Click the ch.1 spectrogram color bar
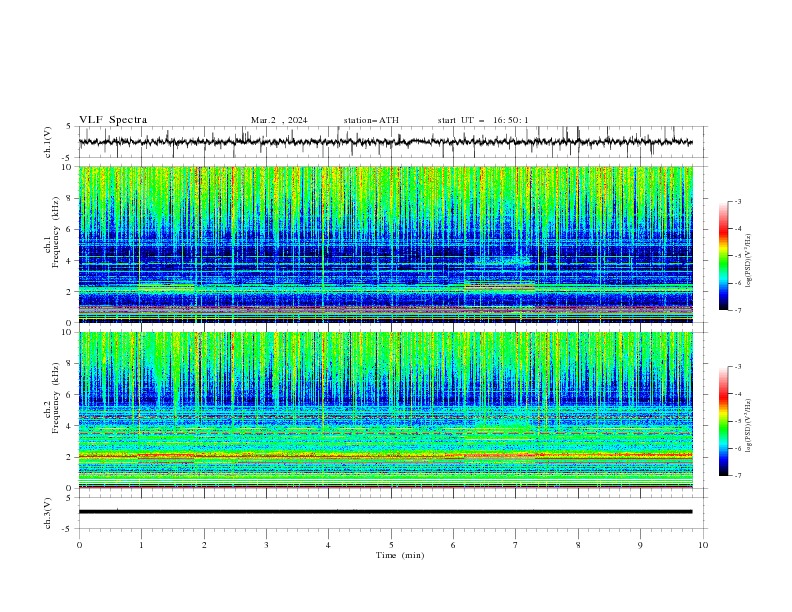Viewport: 792px width, 612px height. [723, 256]
